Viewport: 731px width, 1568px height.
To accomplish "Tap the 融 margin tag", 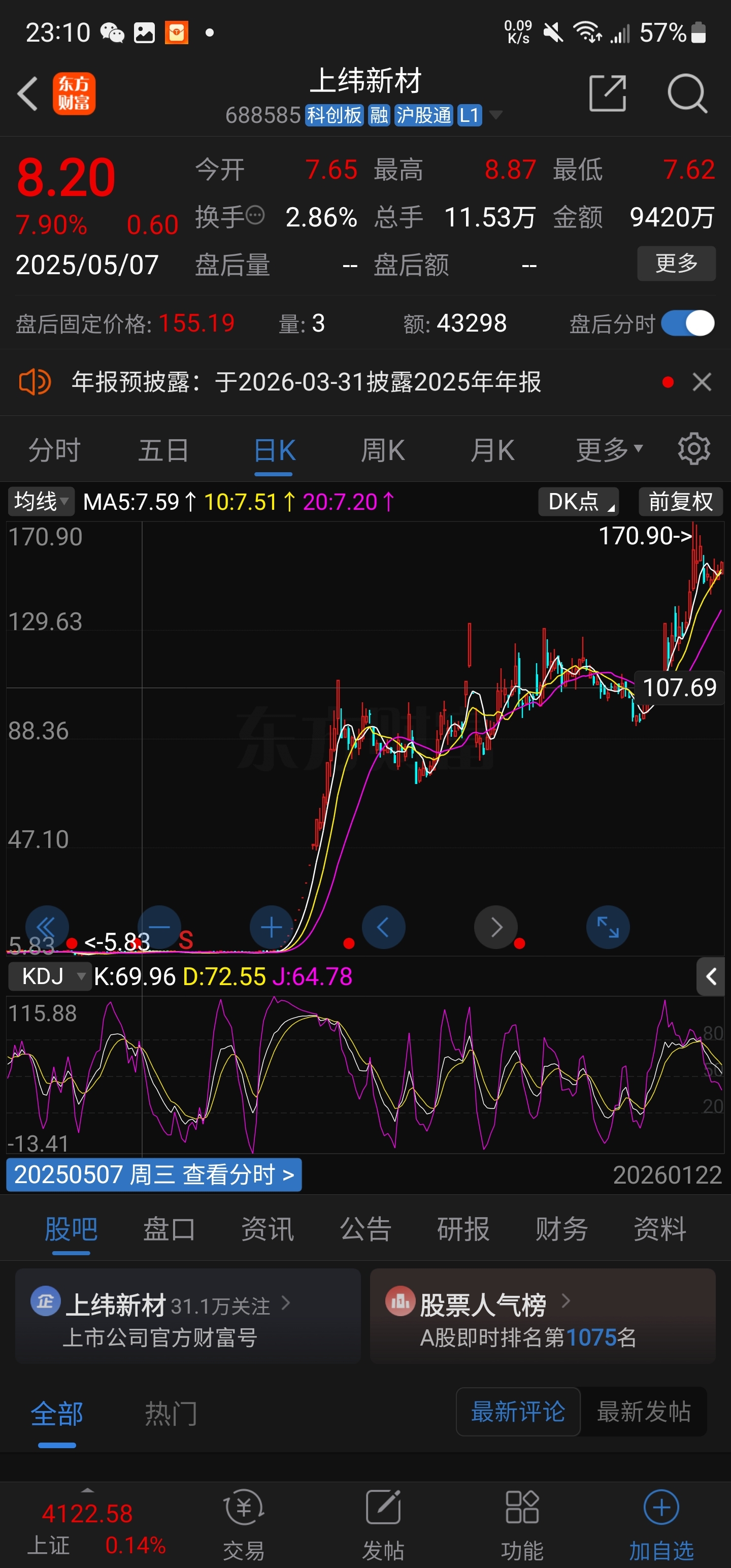I will pos(379,114).
